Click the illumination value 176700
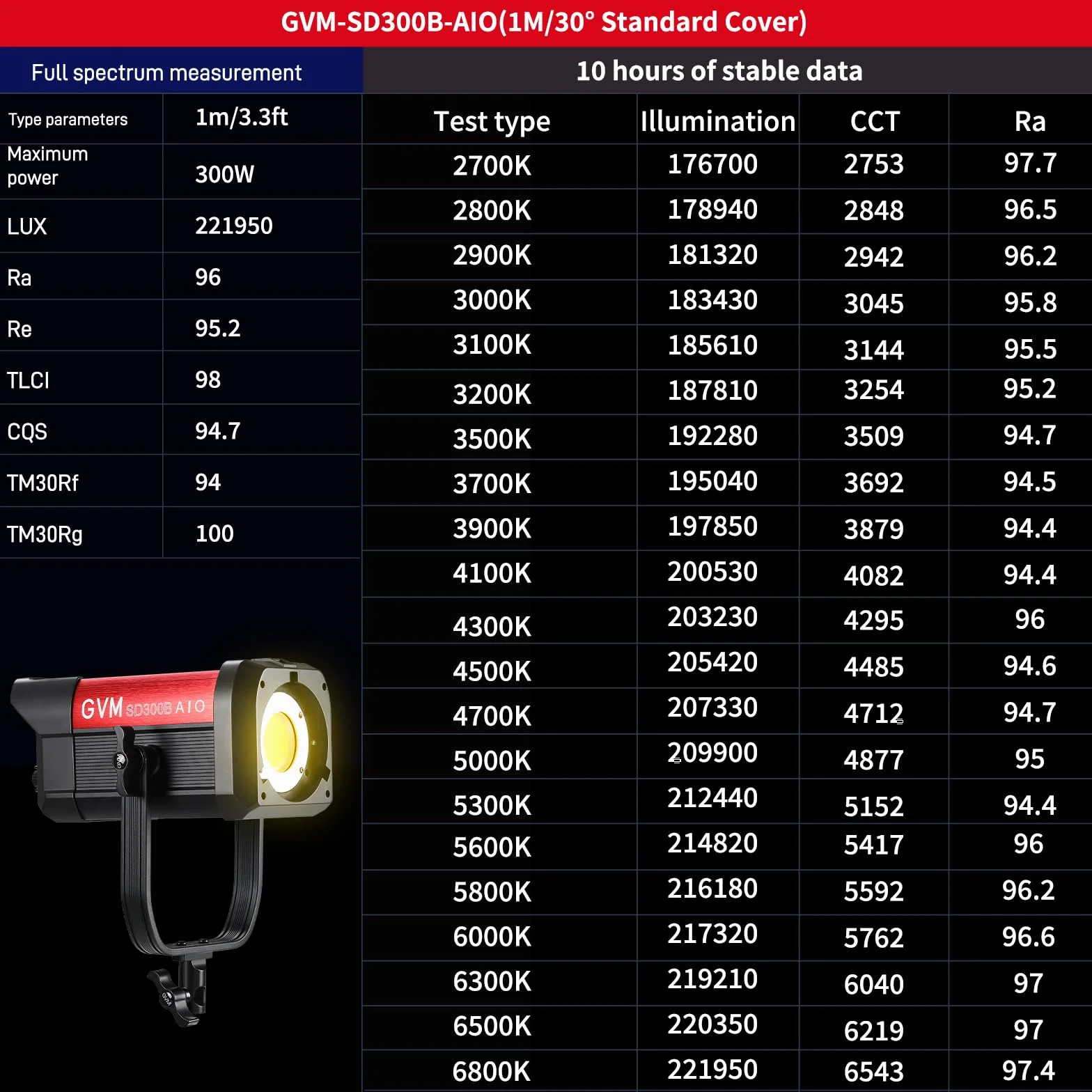This screenshot has height=1092, width=1092. [x=712, y=164]
